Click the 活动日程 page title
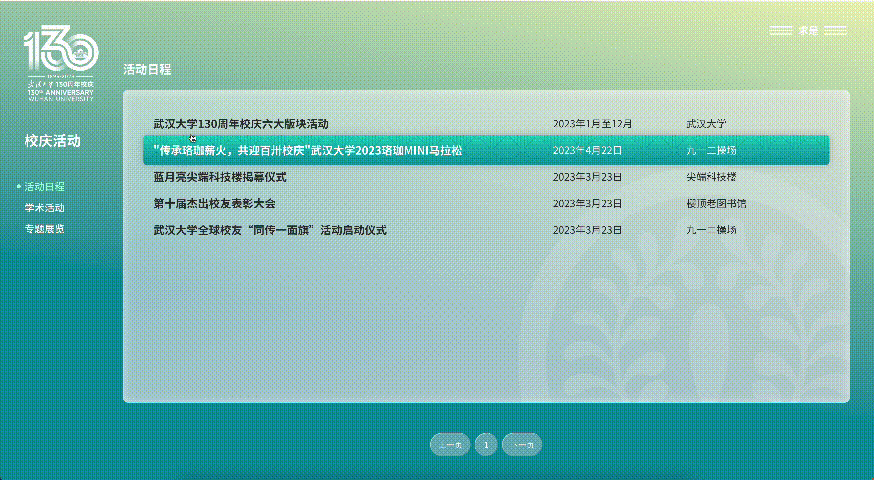 coord(147,70)
